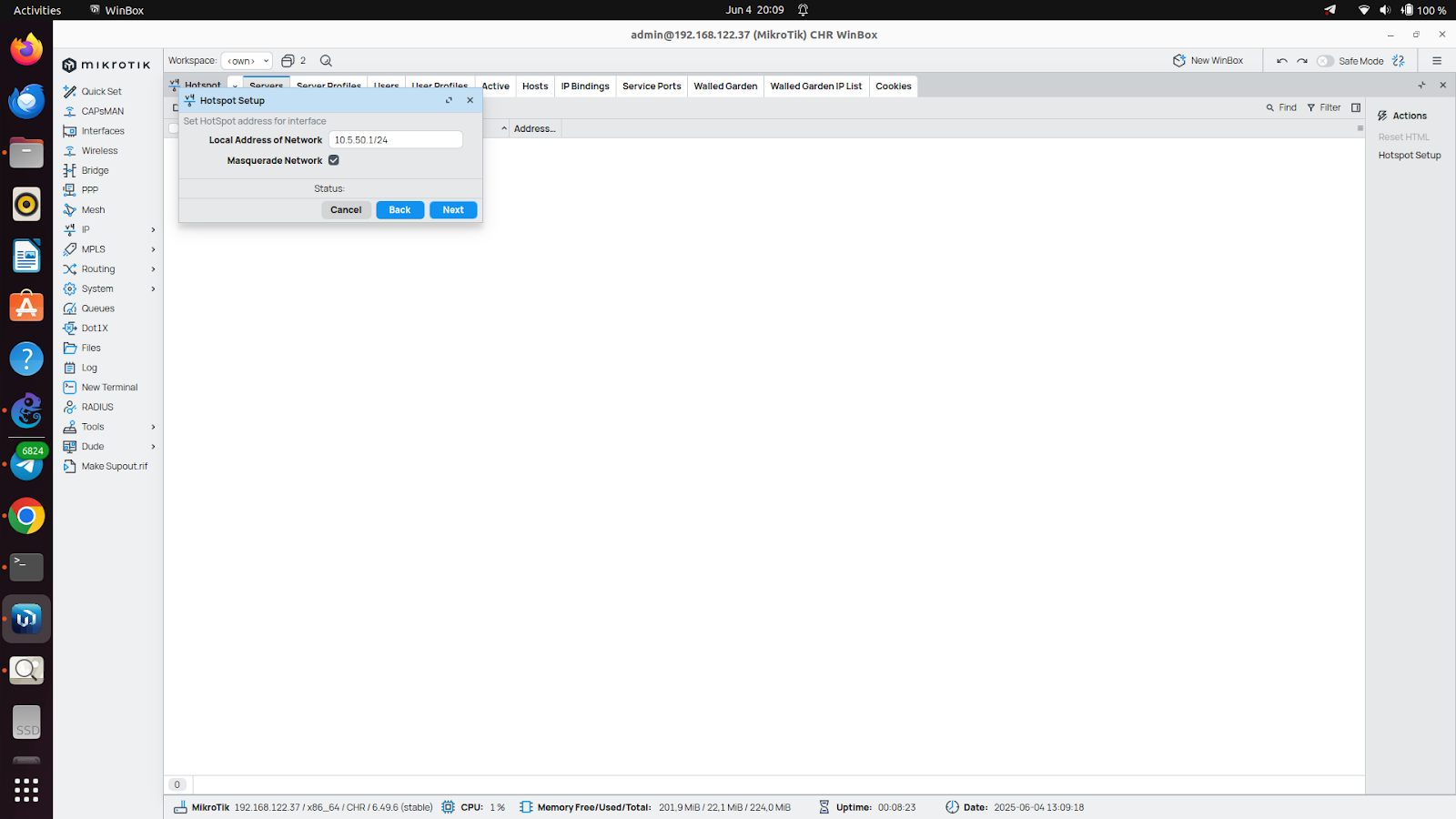Expand the Hotspot Setup dialog with the resize icon
Viewport: 1456px width, 819px height.
pos(449,100)
